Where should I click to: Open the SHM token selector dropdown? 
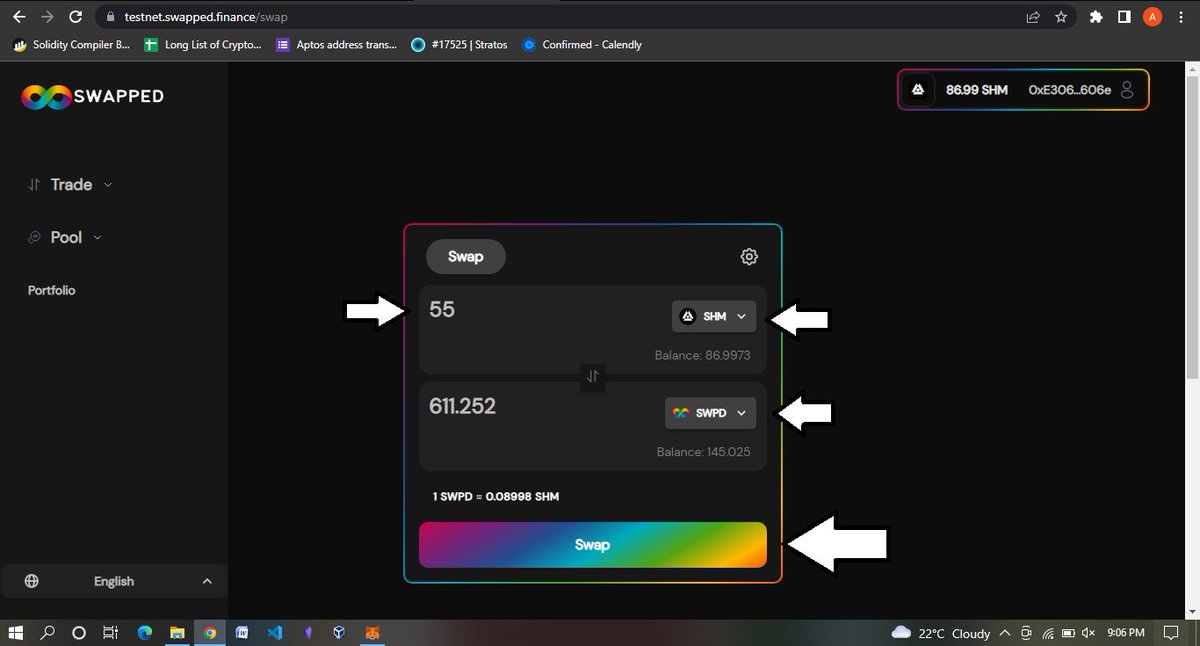[714, 316]
